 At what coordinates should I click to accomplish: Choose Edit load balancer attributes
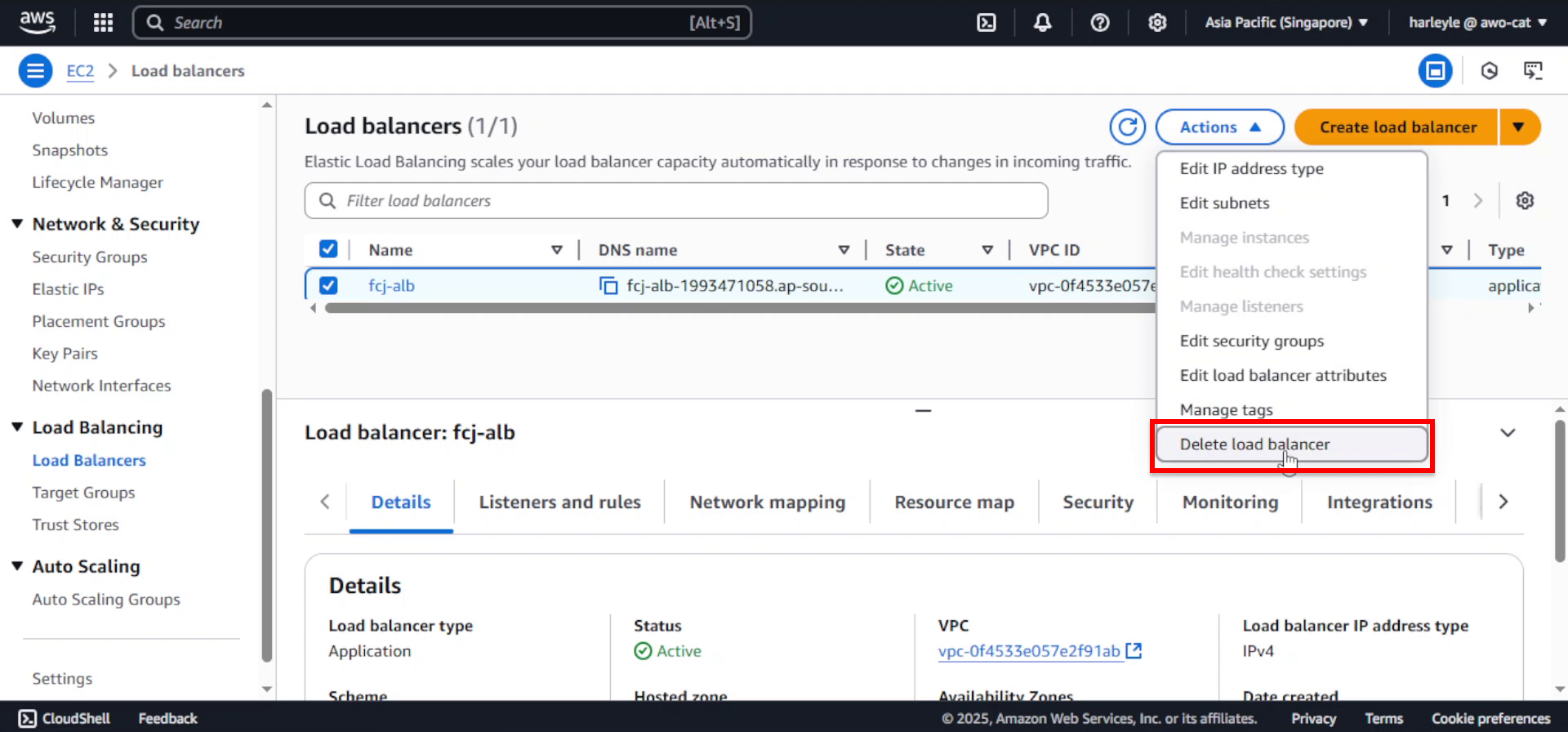(x=1292, y=375)
